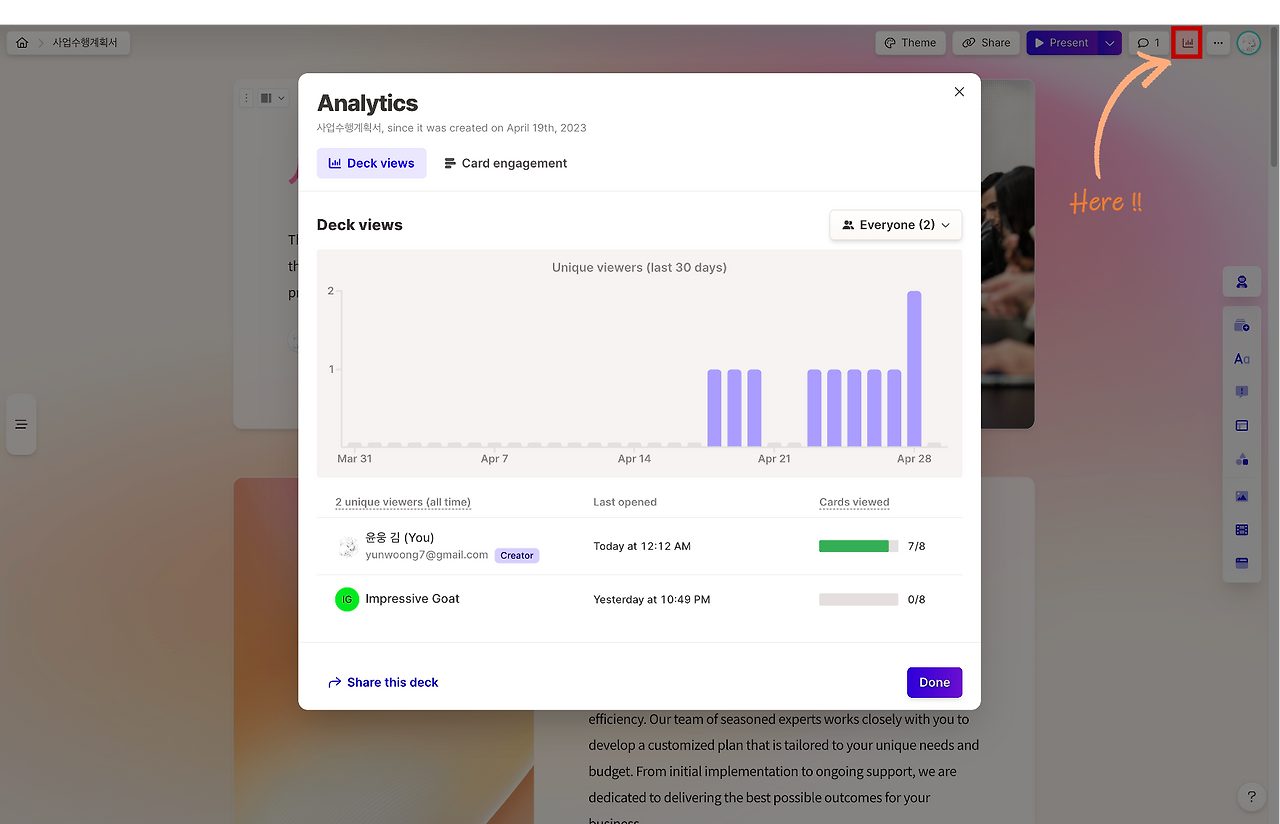1280x824 pixels.
Task: Go to the home icon in the breadcrumb
Action: pos(22,43)
